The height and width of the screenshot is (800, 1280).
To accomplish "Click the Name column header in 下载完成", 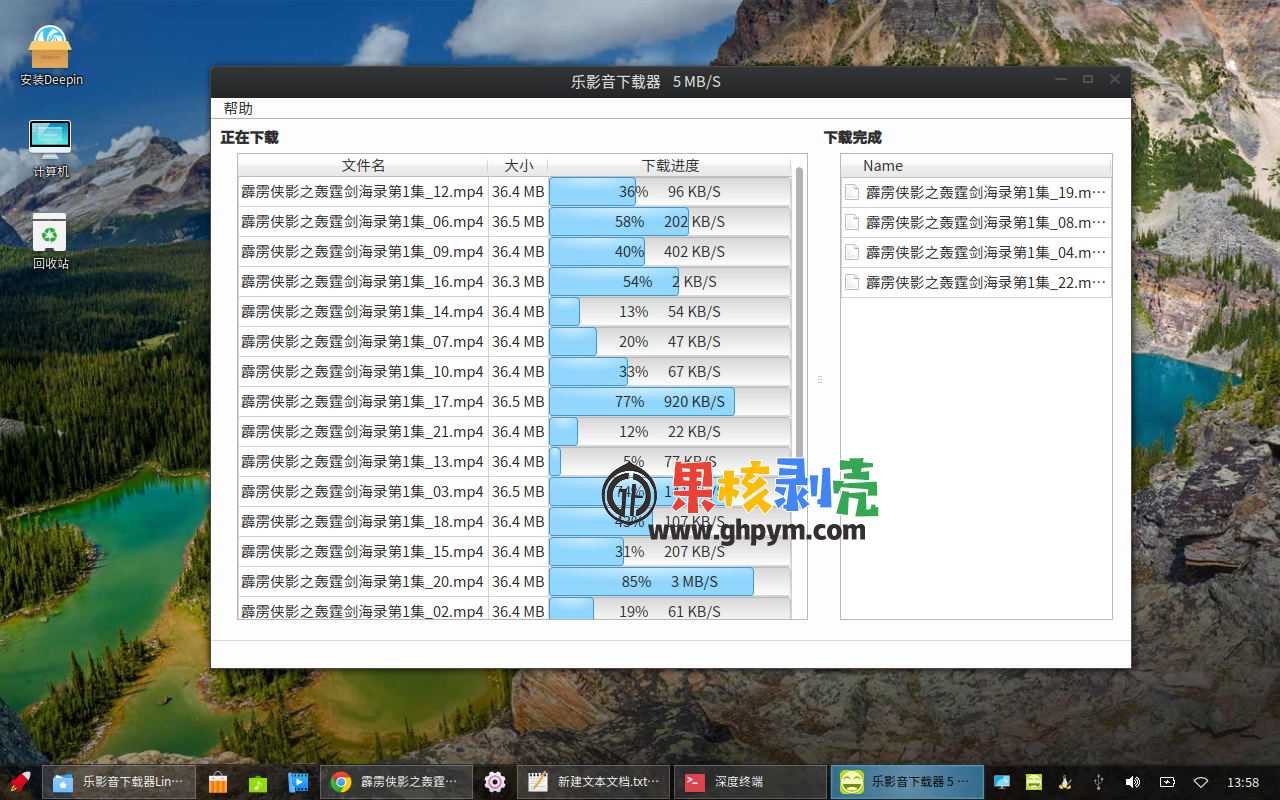I will pos(976,166).
